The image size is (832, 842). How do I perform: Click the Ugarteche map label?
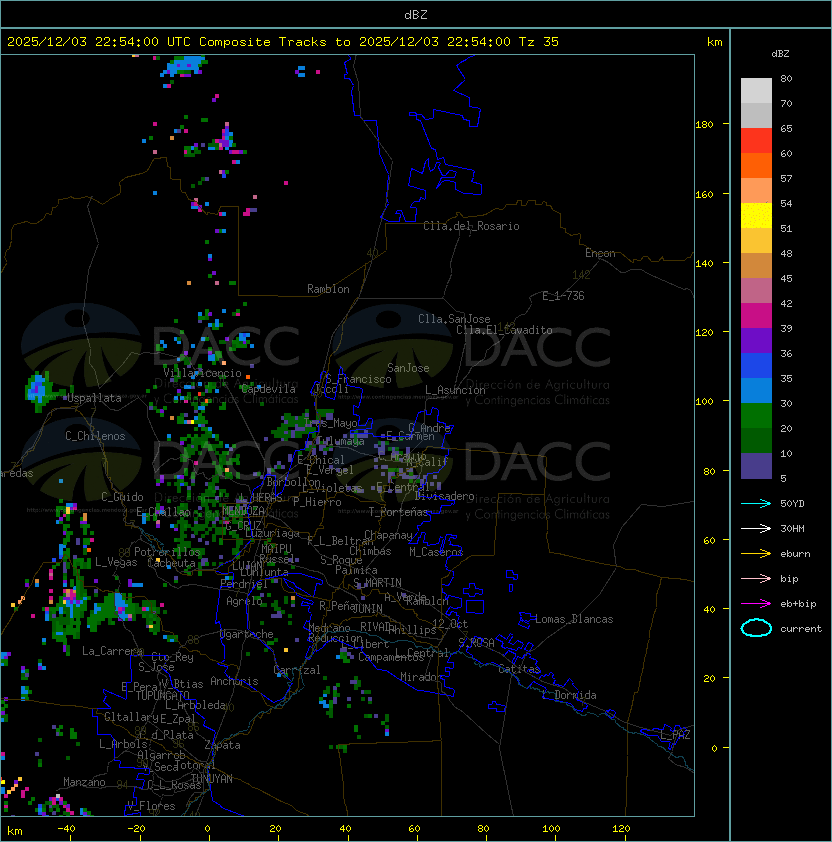pyautogui.click(x=247, y=634)
